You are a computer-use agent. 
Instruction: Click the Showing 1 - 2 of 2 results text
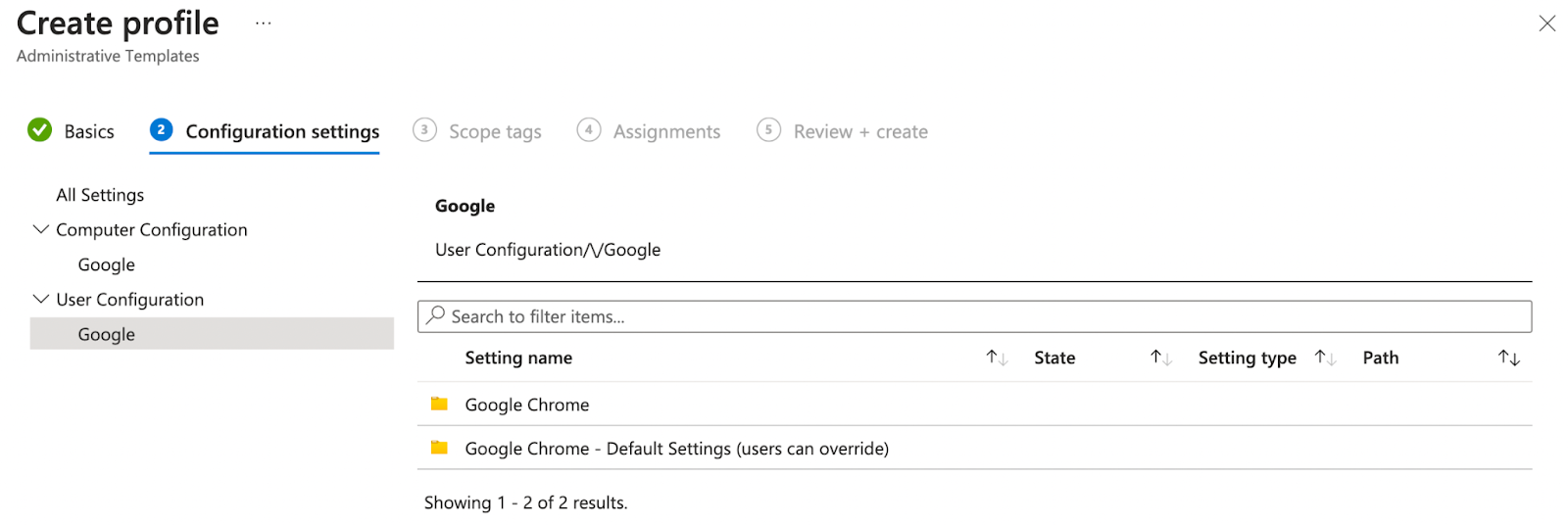click(525, 502)
